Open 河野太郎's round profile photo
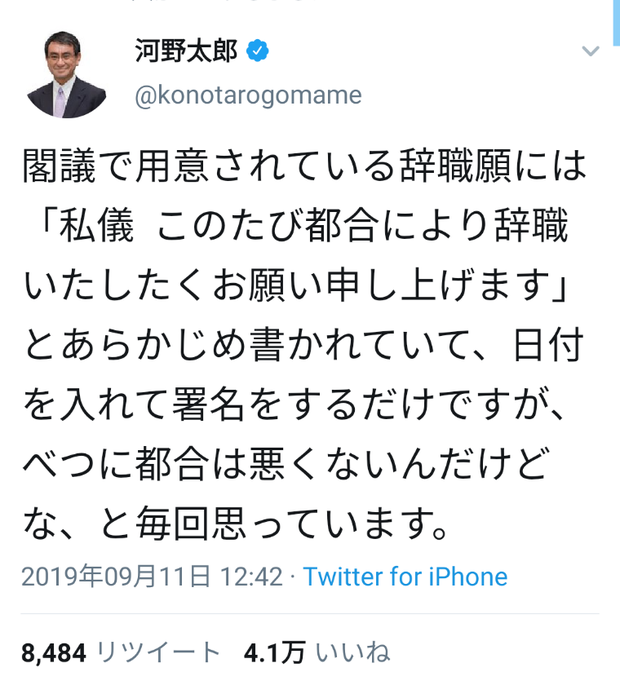Screen dimensions: 620x685 66,75
